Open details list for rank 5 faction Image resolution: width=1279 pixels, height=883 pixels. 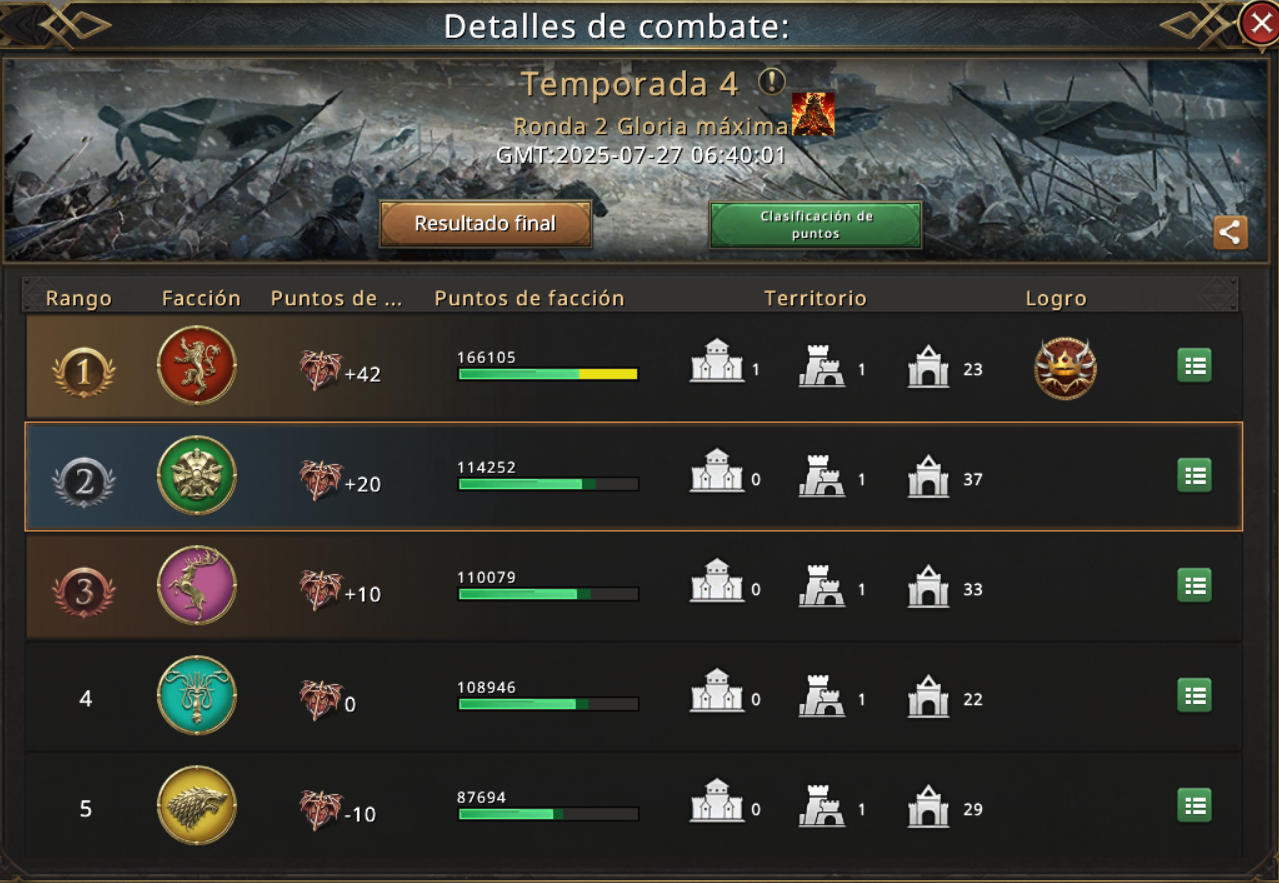[1194, 806]
